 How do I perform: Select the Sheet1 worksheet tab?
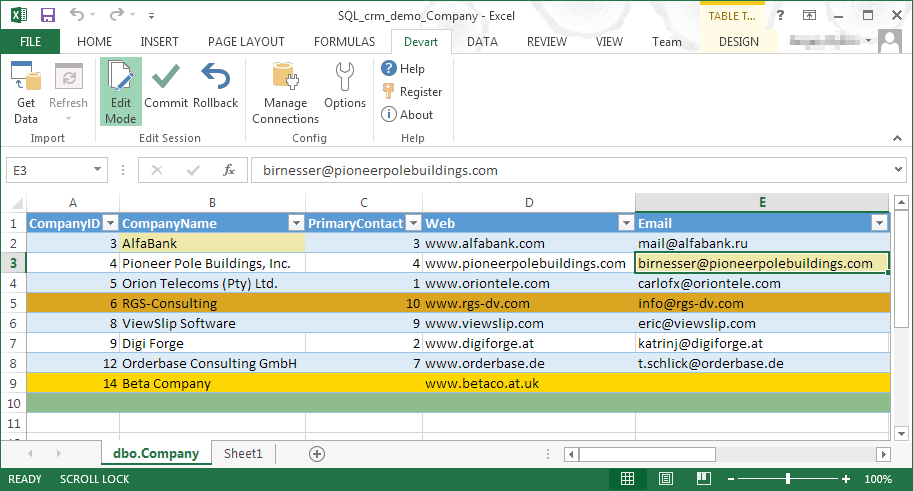(243, 454)
